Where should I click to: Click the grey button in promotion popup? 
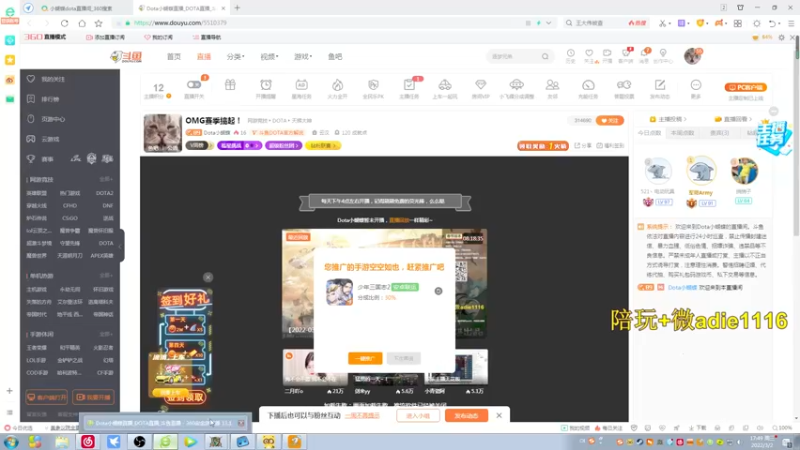point(404,358)
